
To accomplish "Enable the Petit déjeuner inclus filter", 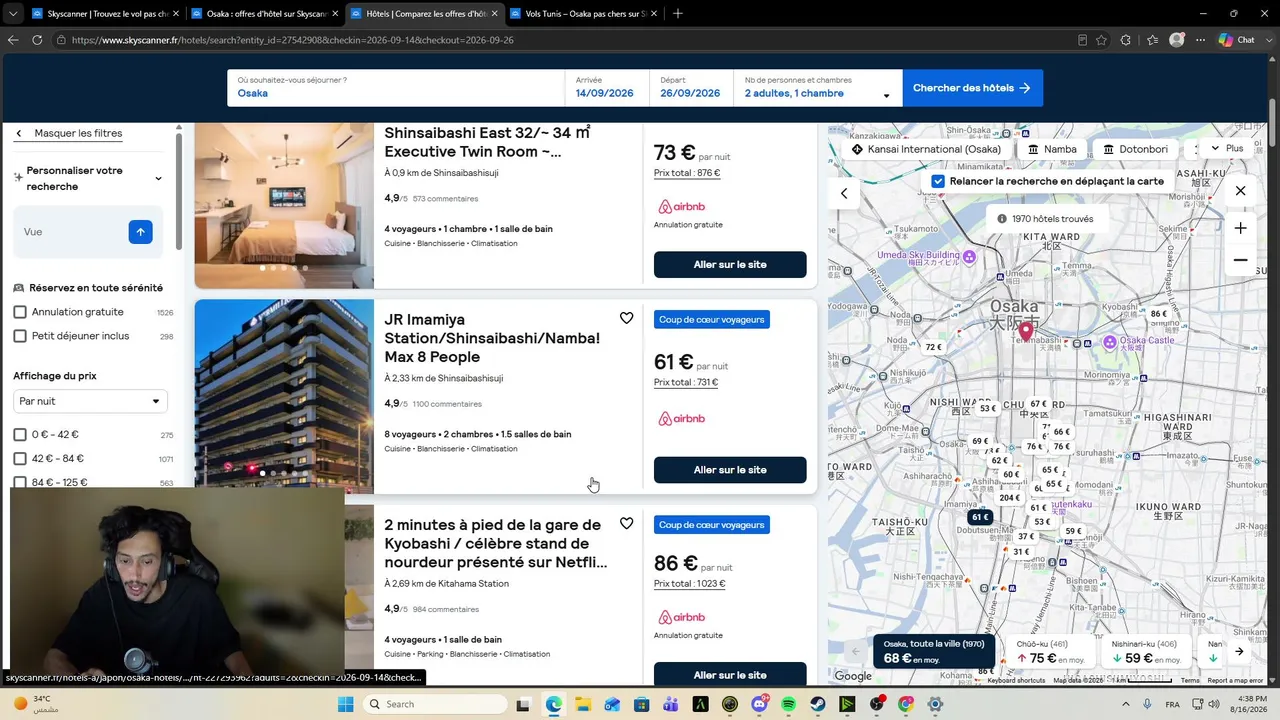I will tap(20, 336).
